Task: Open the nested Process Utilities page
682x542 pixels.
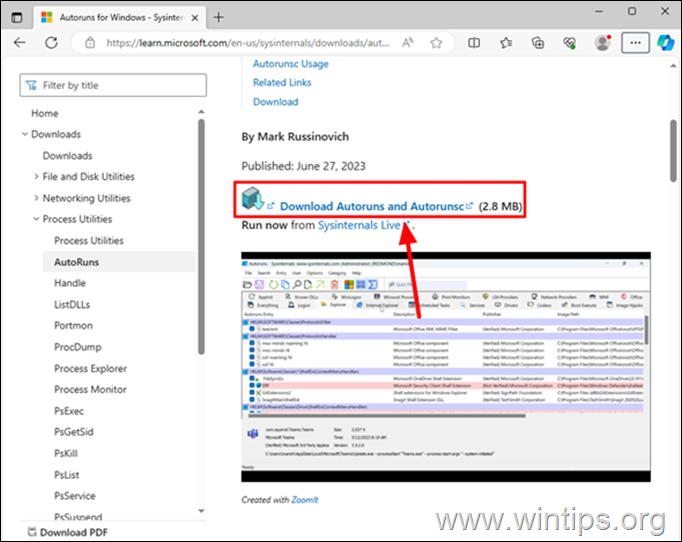Action: [x=89, y=241]
